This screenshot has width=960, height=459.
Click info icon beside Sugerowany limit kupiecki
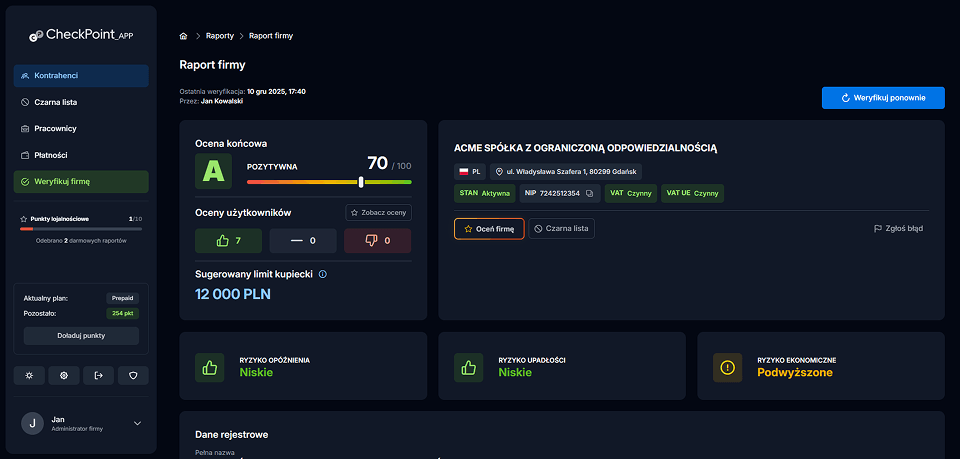(x=323, y=273)
